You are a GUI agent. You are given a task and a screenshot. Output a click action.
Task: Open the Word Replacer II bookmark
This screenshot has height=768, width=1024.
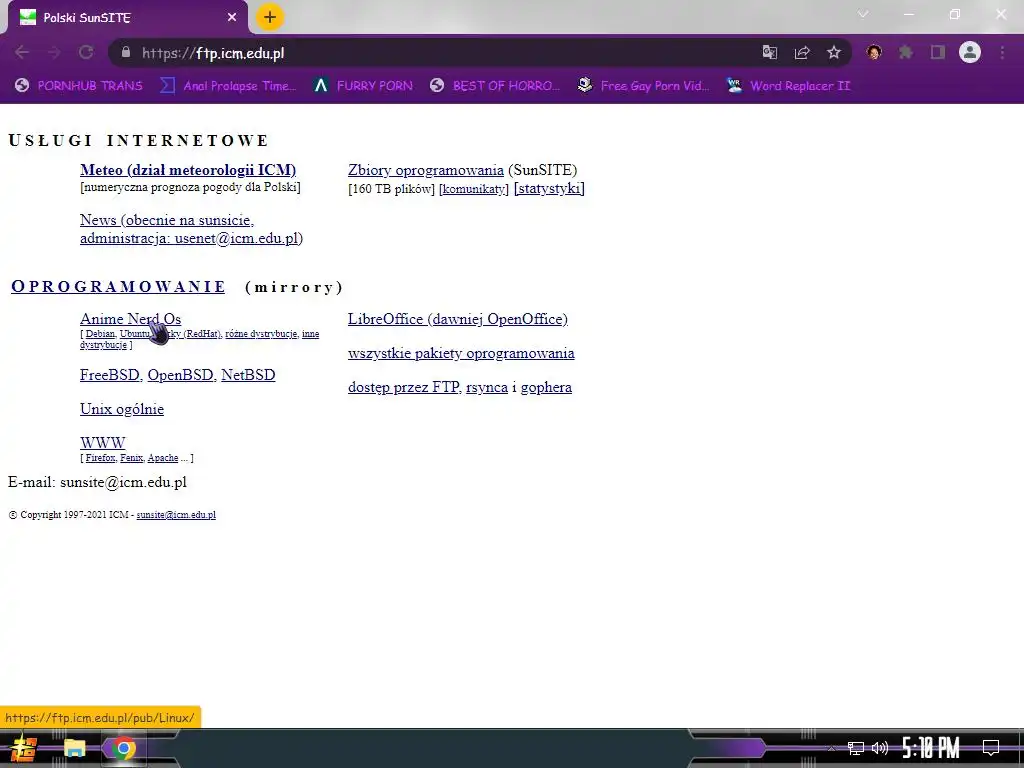click(x=788, y=86)
